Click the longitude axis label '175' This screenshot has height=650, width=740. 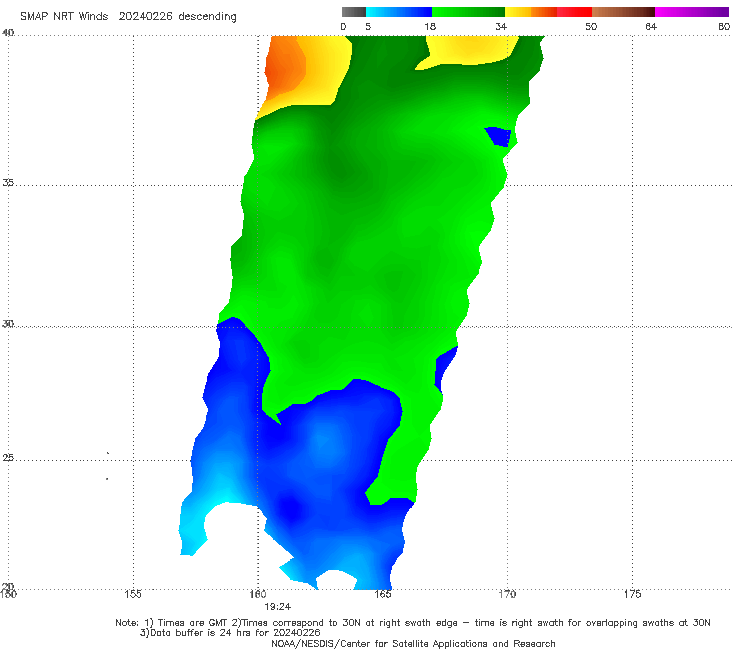(x=632, y=594)
